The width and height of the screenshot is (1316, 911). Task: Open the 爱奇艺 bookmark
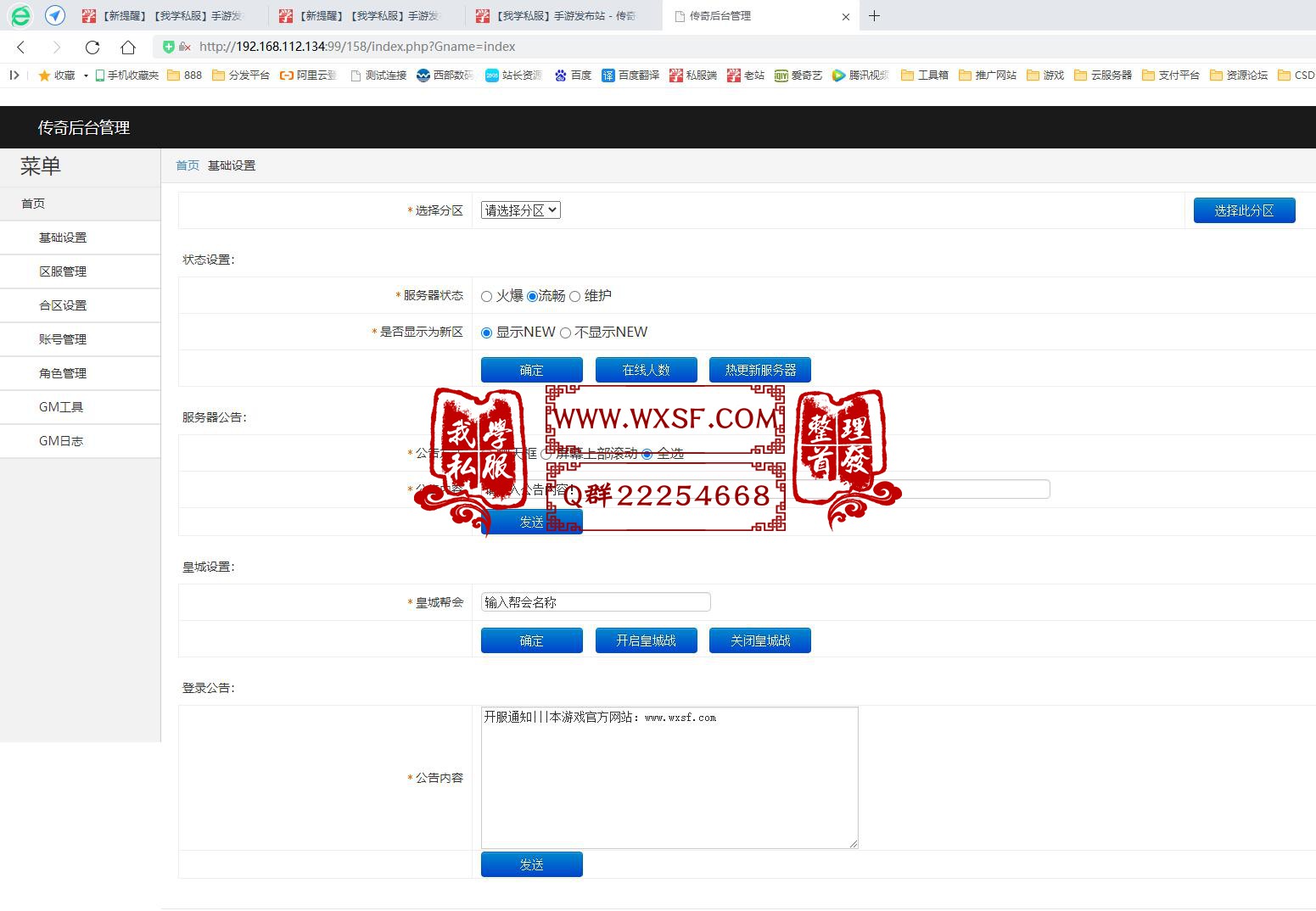click(x=798, y=75)
